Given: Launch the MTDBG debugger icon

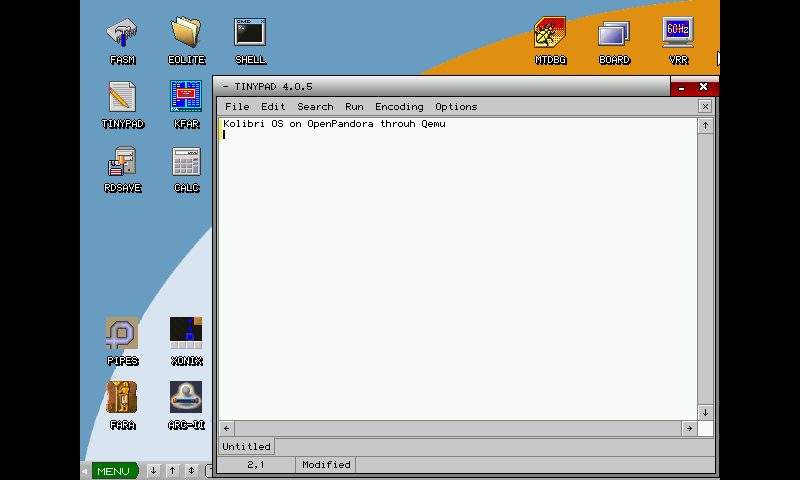Looking at the screenshot, I should click(550, 33).
